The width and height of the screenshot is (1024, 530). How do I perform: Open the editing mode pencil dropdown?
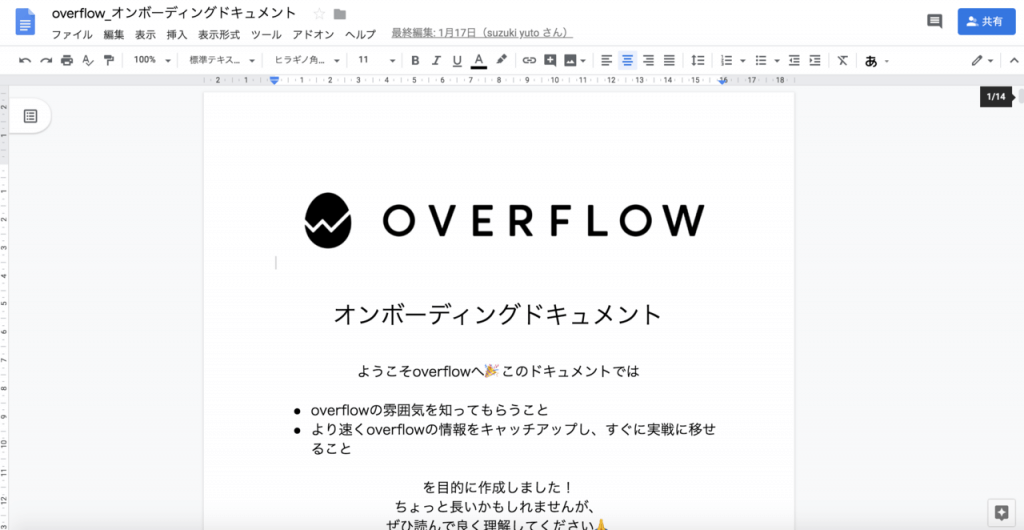[982, 61]
